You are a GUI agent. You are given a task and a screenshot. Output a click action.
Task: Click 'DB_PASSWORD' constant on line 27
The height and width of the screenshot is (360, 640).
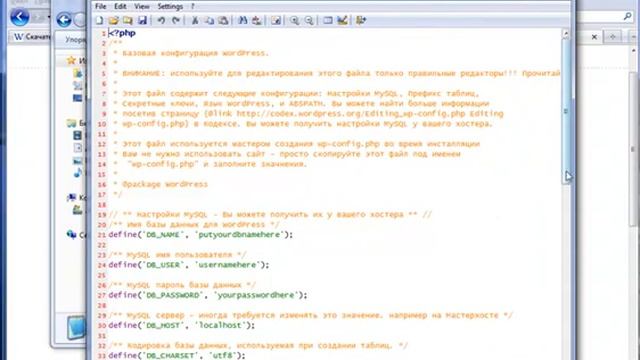tap(172, 295)
